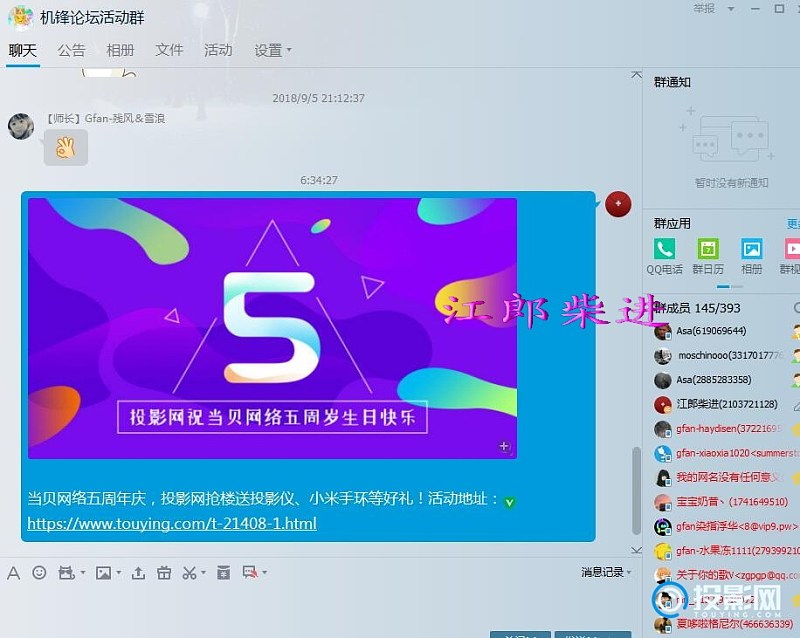Open the 相册 app in 群应用

coord(751,255)
